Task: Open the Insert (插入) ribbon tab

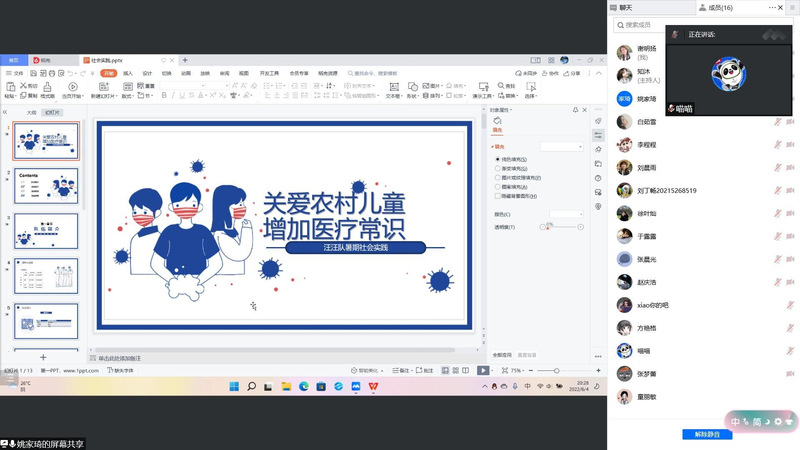Action: [x=127, y=73]
